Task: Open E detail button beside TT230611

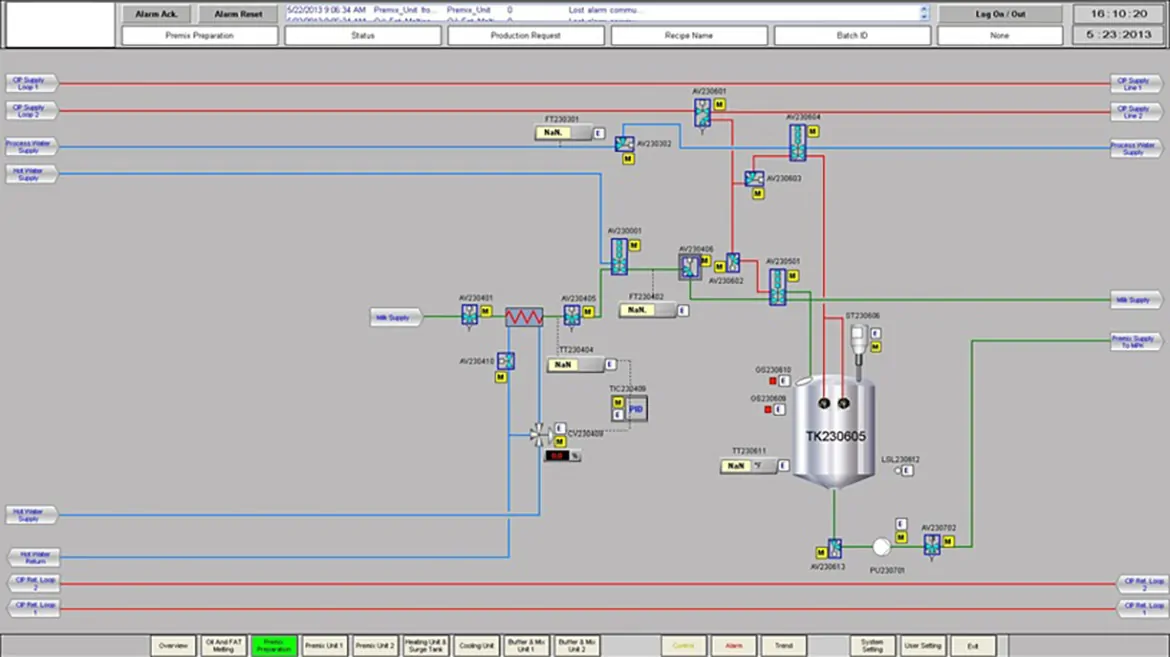Action: point(783,466)
